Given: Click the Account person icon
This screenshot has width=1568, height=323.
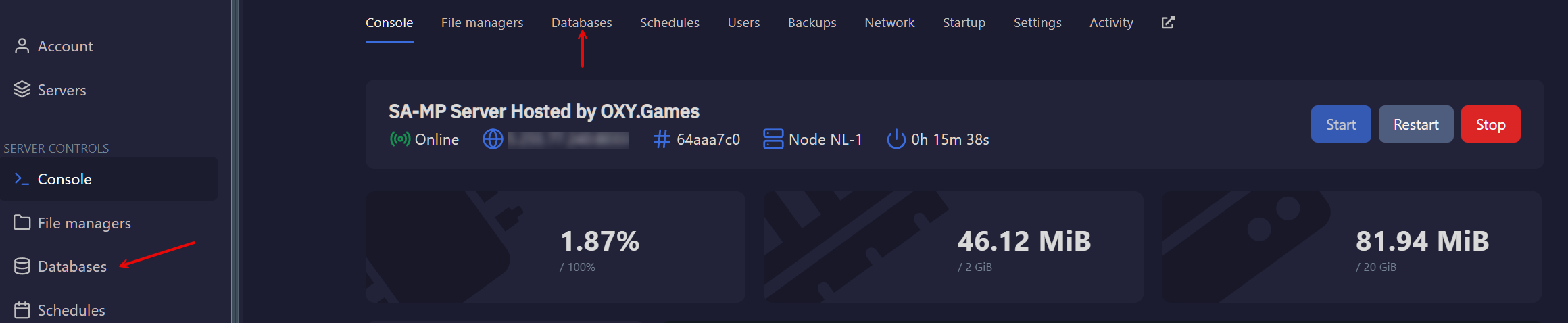Looking at the screenshot, I should click(22, 46).
